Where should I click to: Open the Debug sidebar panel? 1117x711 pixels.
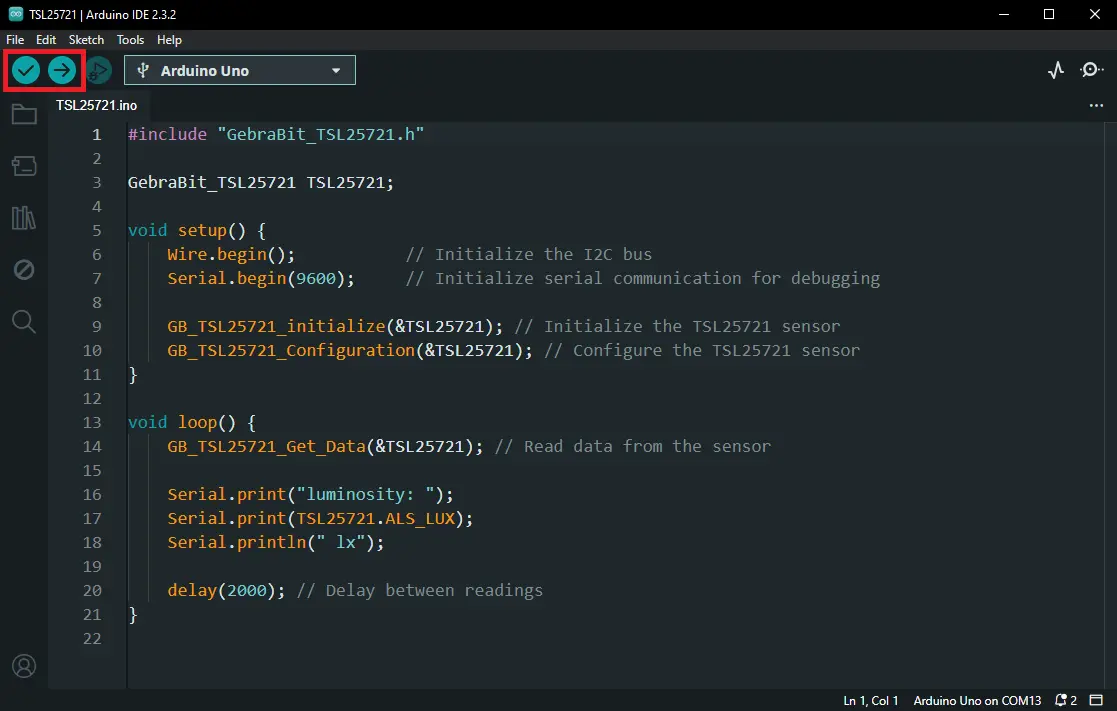click(x=24, y=270)
